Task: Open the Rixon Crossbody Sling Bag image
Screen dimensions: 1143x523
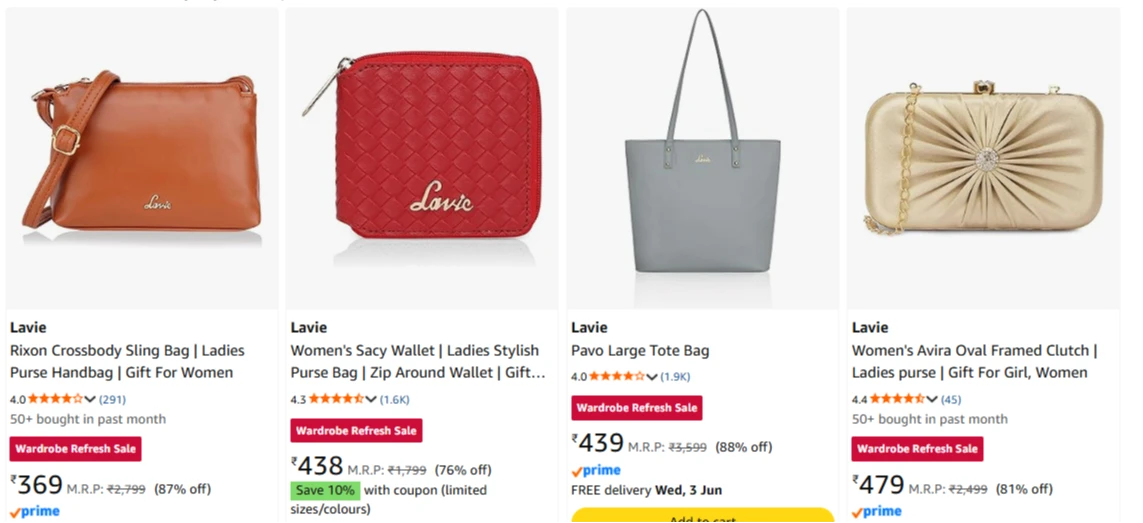Action: [x=142, y=158]
